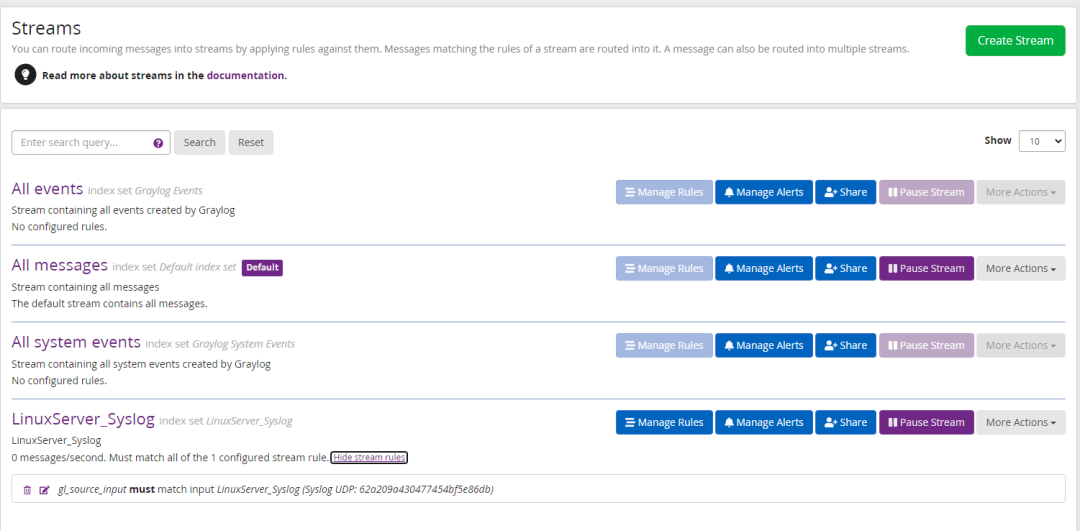This screenshot has width=1080, height=531.
Task: Delete the gl_source_input stream rule trash icon
Action: click(x=28, y=490)
